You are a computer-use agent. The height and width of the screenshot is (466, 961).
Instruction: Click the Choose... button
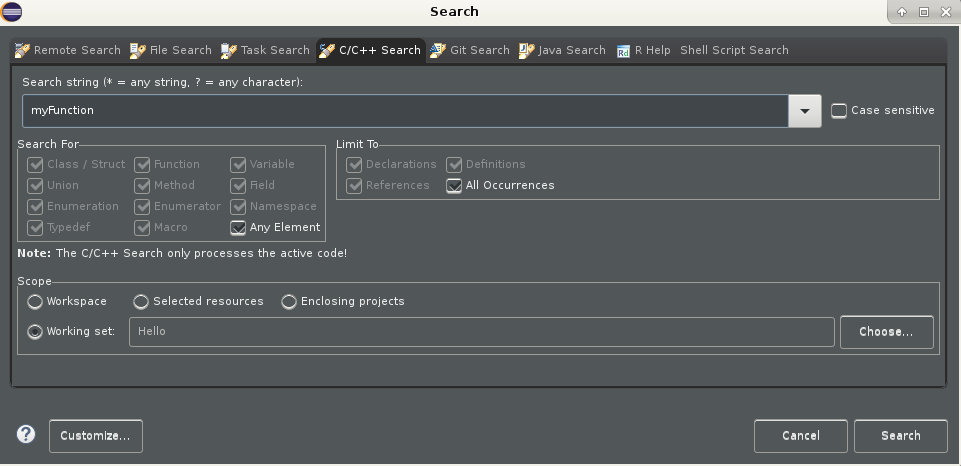tap(886, 332)
